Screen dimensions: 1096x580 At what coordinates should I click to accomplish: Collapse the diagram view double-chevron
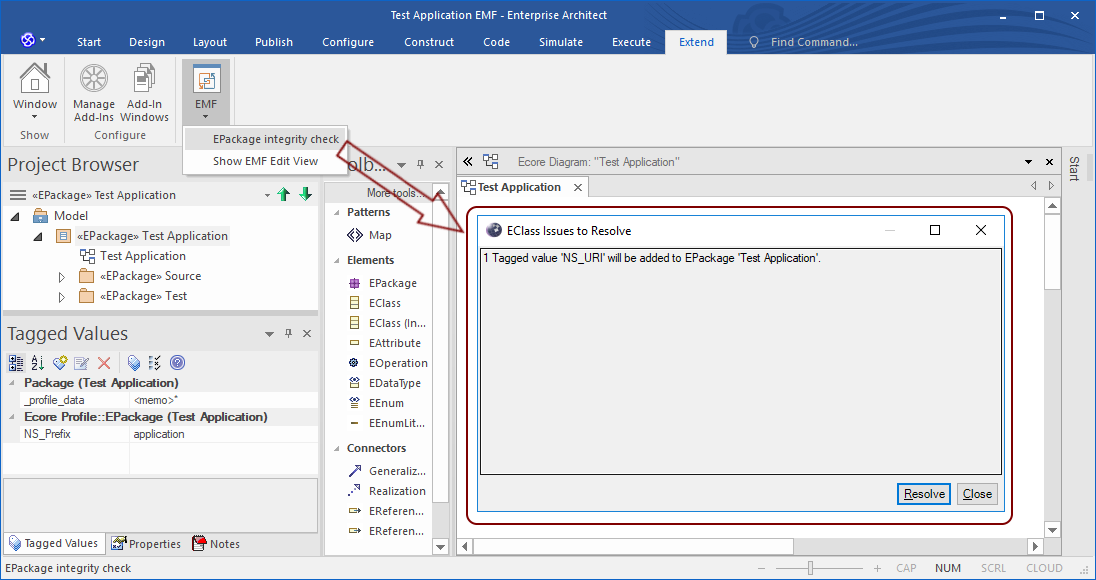click(468, 162)
